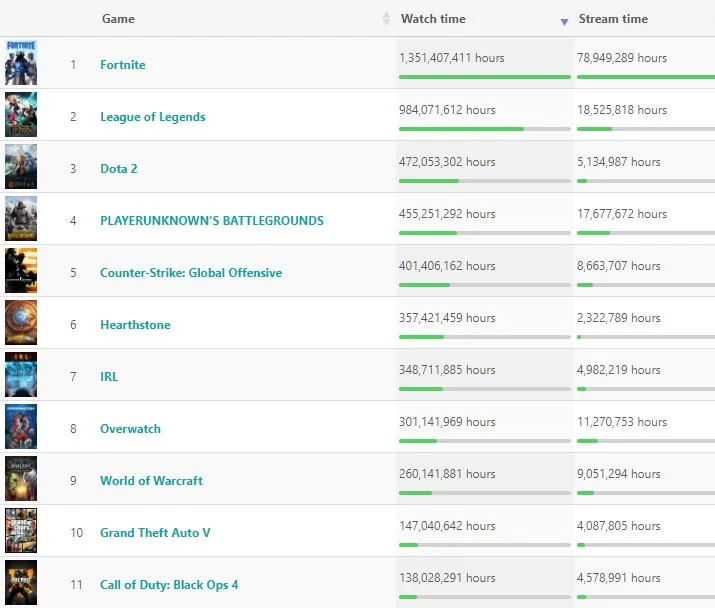715x608 pixels.
Task: Click the IRL cover thumbnail
Action: pyautogui.click(x=21, y=374)
